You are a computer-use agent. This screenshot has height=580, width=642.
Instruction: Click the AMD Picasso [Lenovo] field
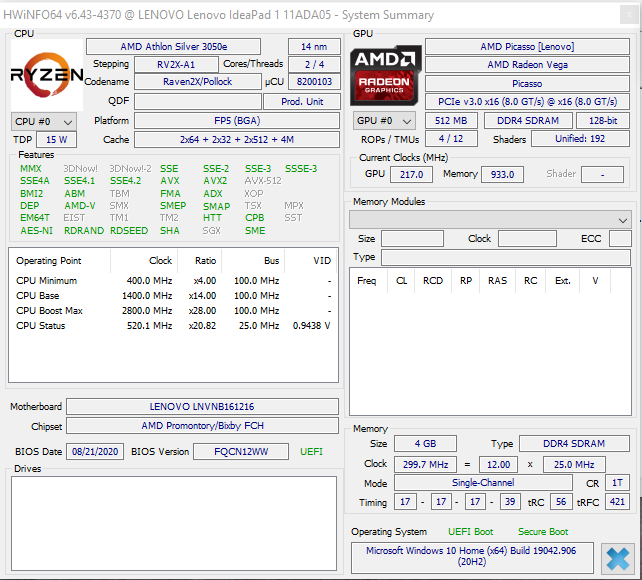[527, 47]
